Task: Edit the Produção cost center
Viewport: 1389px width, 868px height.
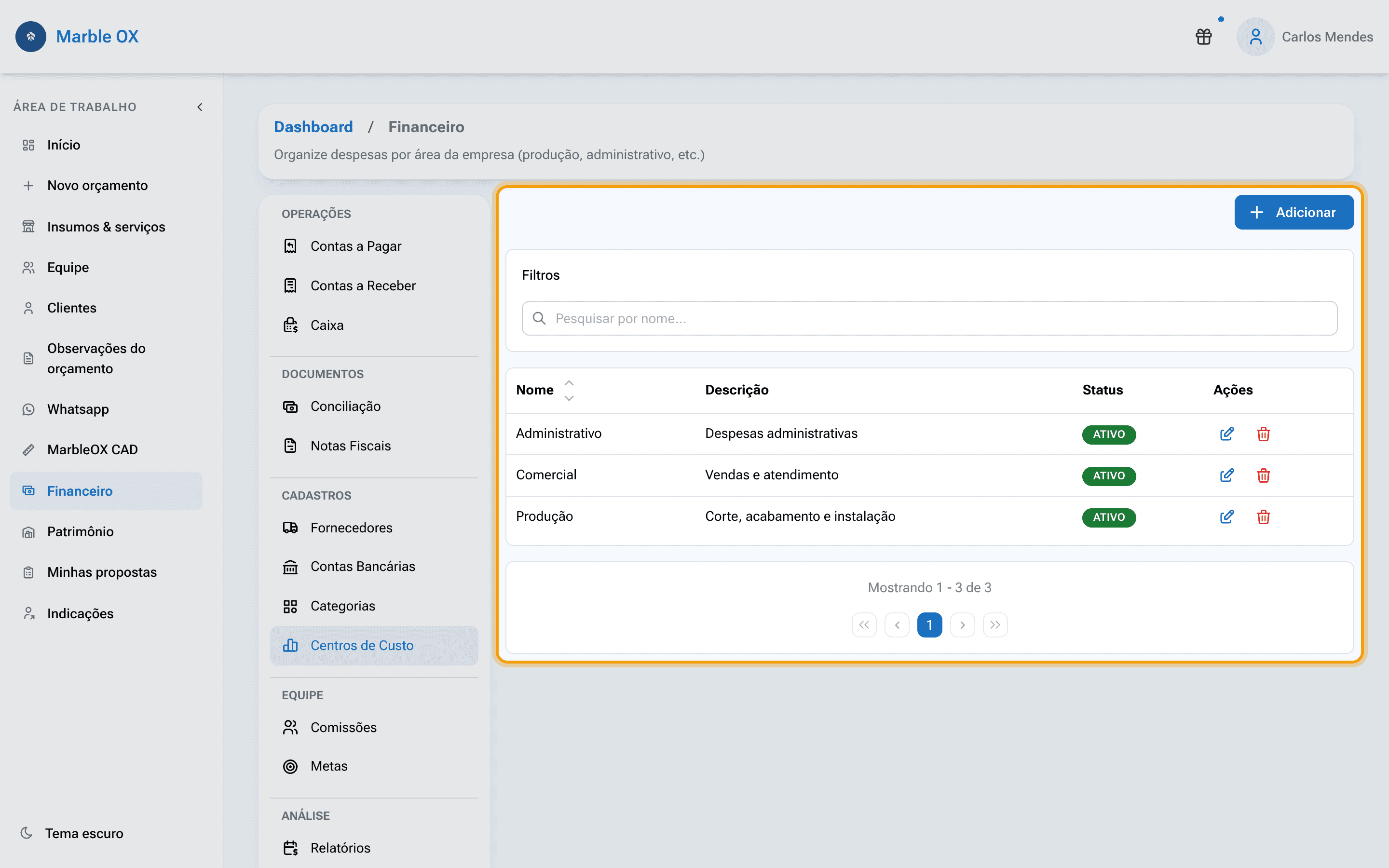Action: [1226, 516]
